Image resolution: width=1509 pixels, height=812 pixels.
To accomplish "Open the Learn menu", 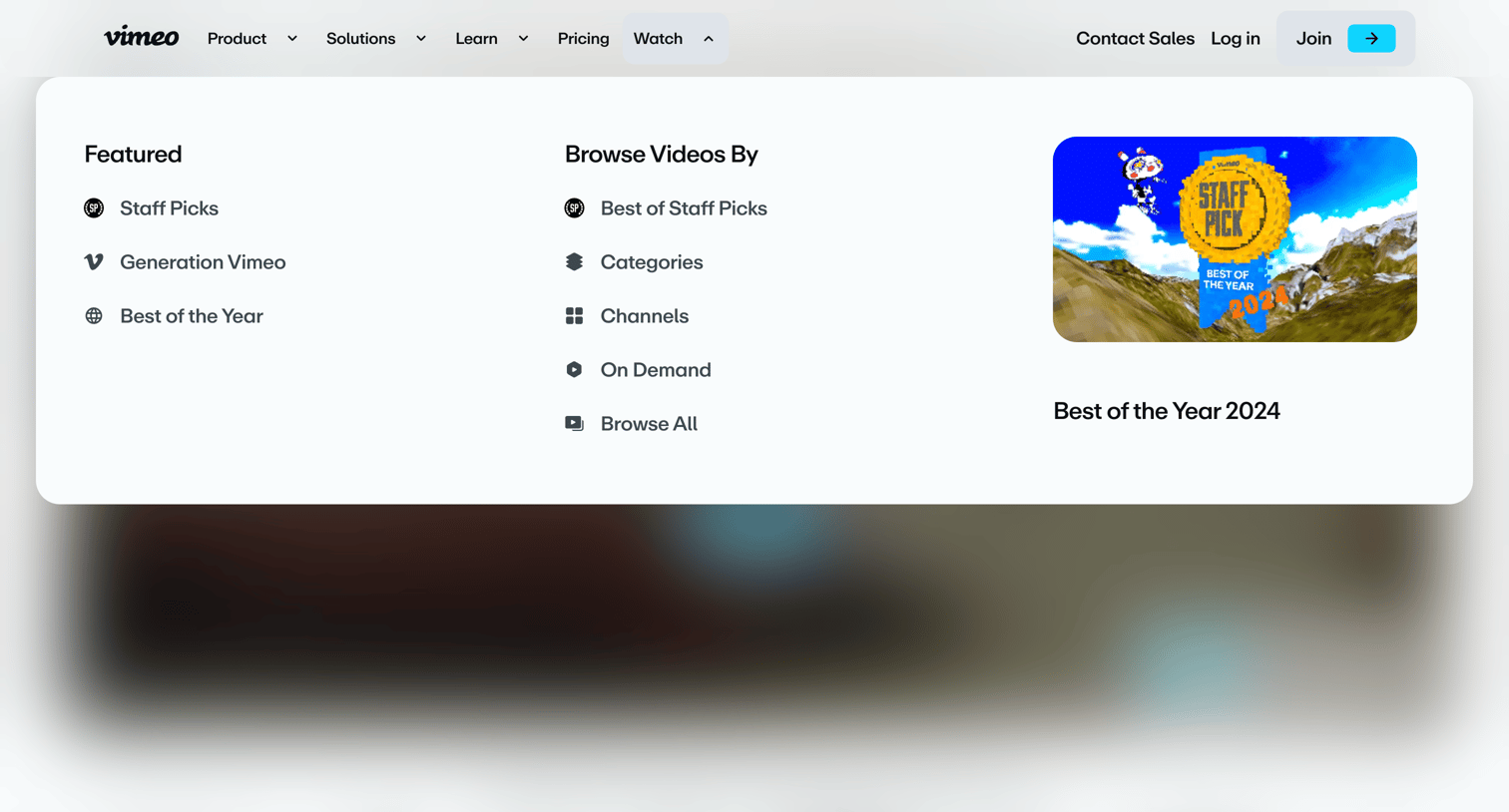I will pos(476,39).
